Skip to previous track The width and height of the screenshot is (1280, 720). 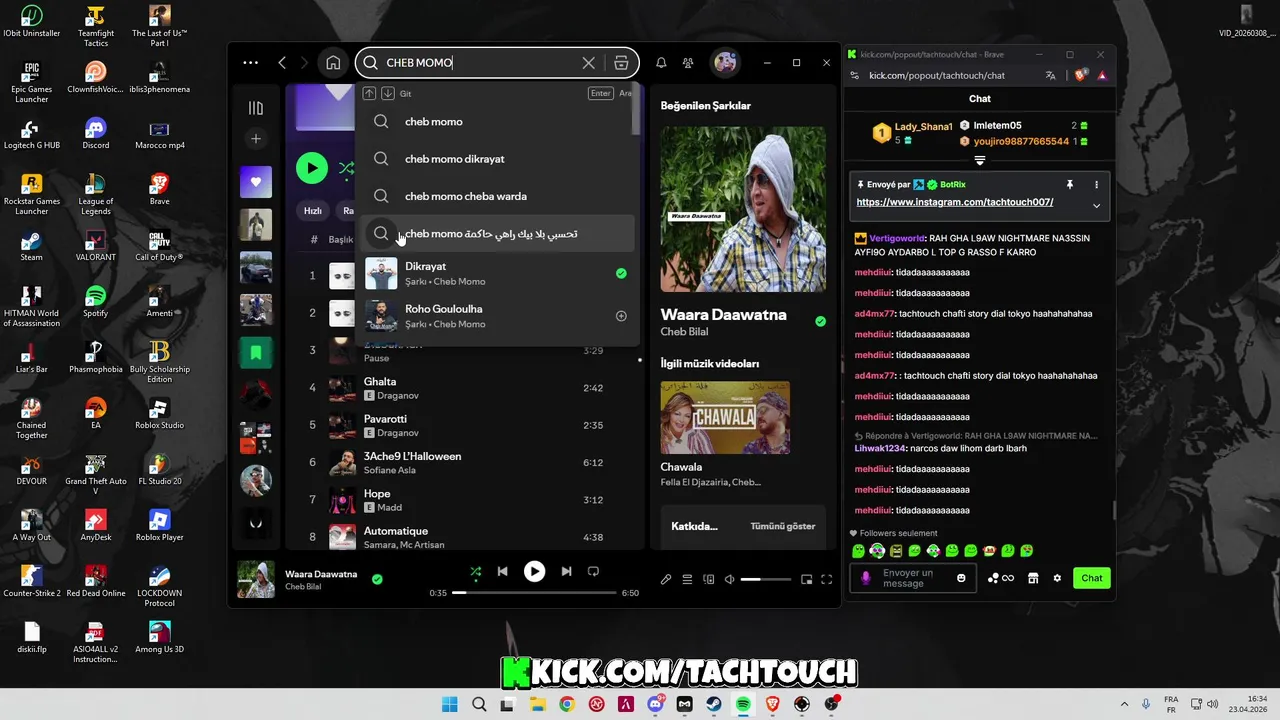coord(503,572)
